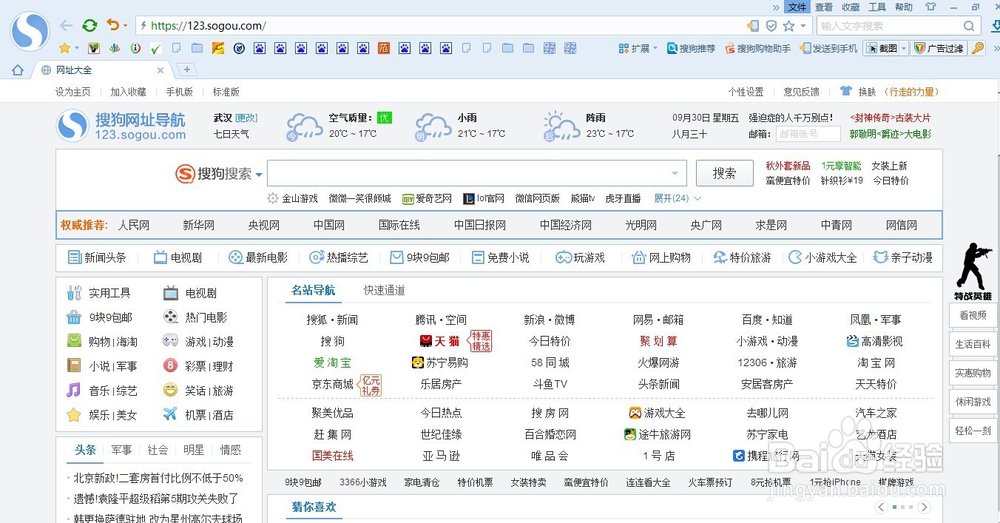Viewport: 1000px width, 523px height.
Task: Open the 帮助 menu
Action: (x=904, y=7)
